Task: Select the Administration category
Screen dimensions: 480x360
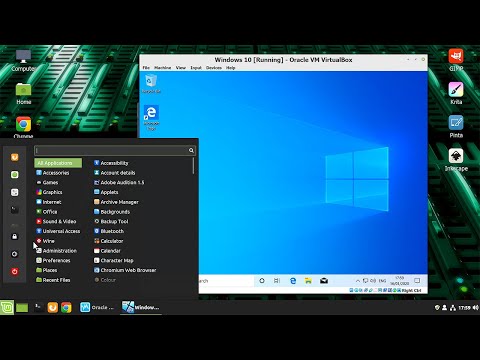Action: click(x=56, y=251)
